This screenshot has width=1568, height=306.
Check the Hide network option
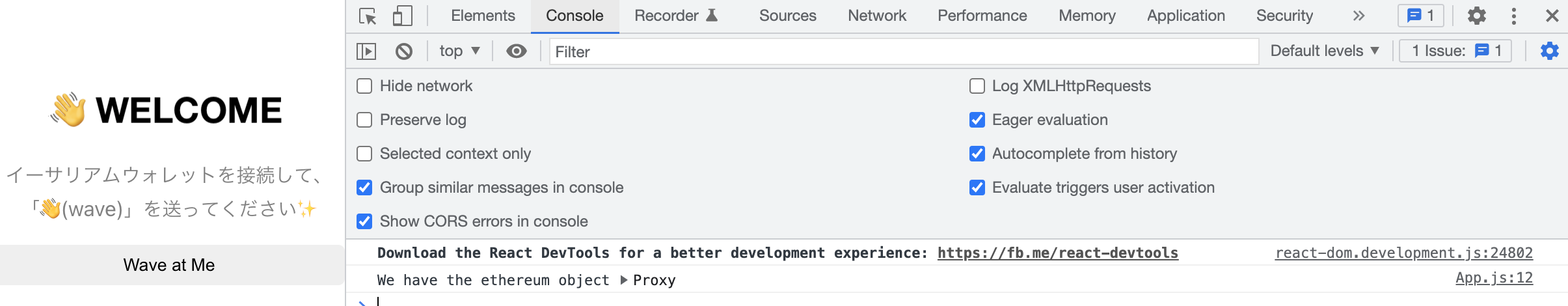[x=364, y=86]
